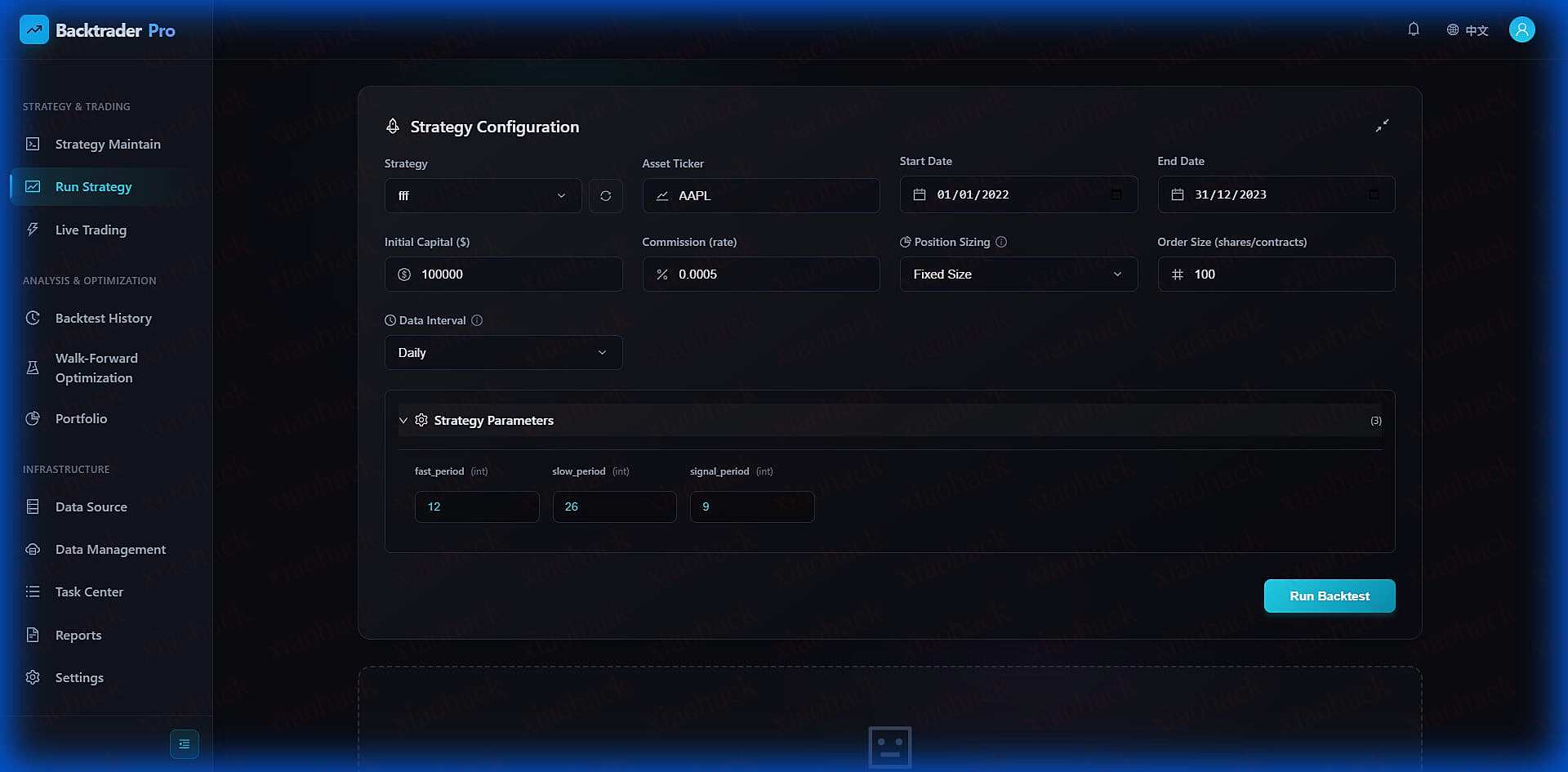Image resolution: width=1568 pixels, height=772 pixels.
Task: Toggle the Strategy Configuration expand arrow
Action: click(1383, 126)
